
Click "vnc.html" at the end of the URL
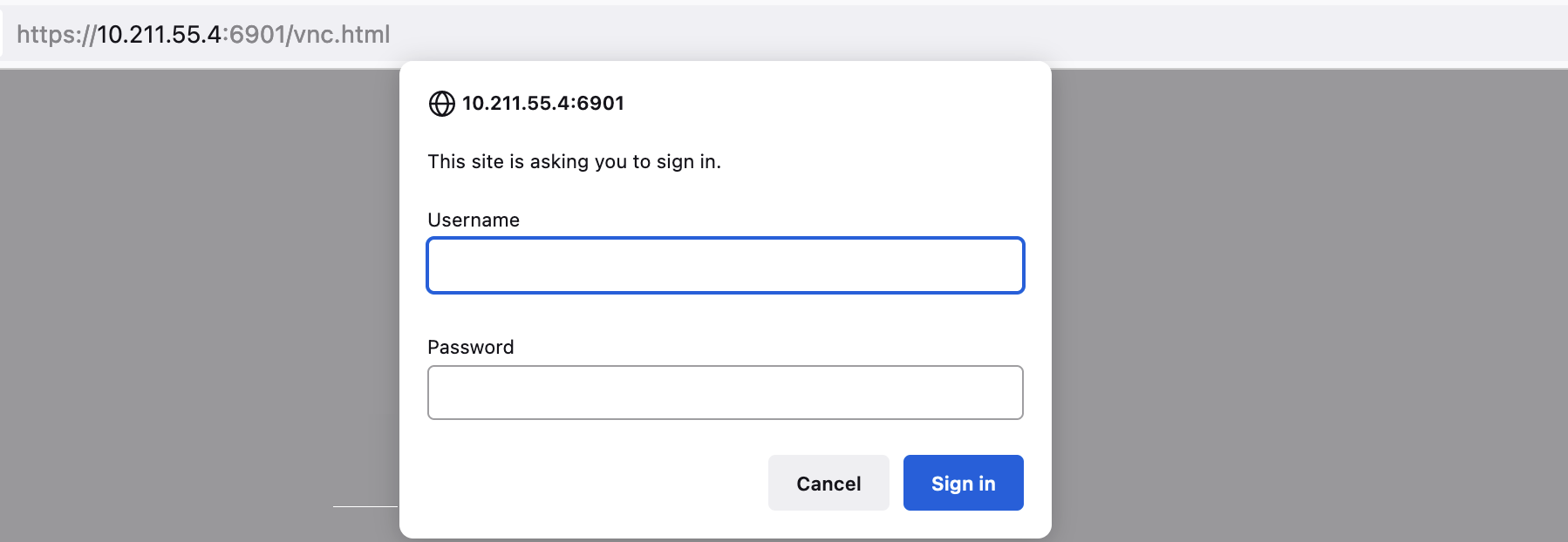pyautogui.click(x=342, y=35)
